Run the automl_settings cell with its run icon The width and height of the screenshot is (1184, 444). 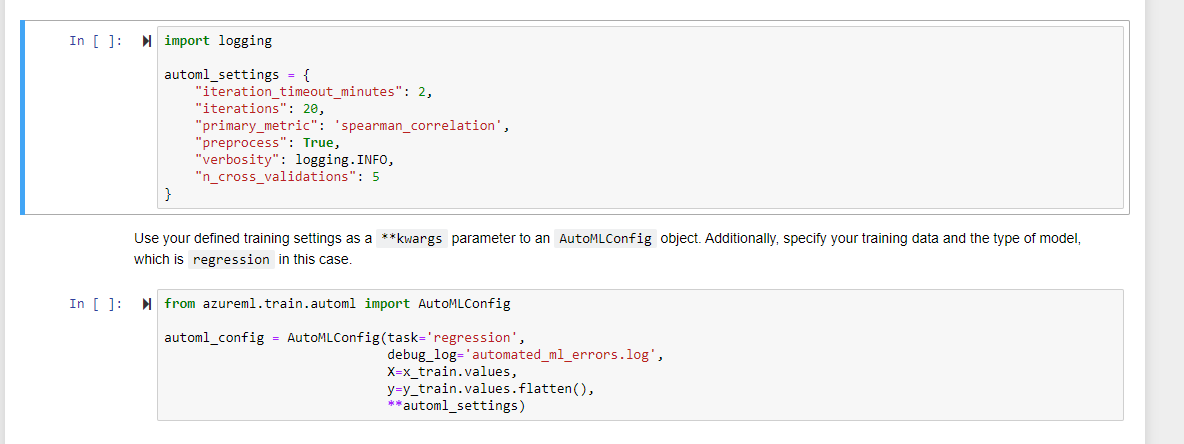coord(146,42)
